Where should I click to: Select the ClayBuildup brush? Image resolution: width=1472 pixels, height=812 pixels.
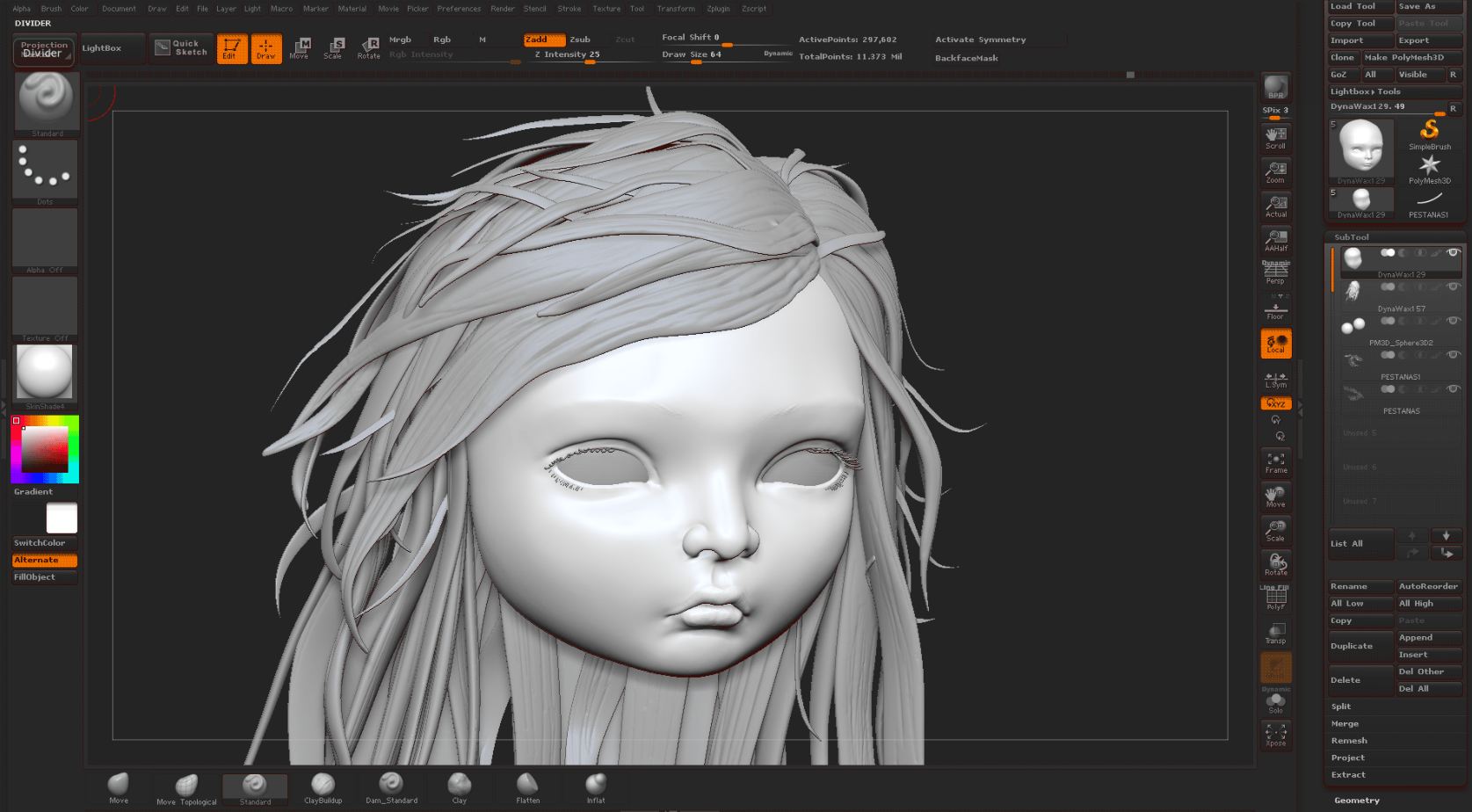323,788
